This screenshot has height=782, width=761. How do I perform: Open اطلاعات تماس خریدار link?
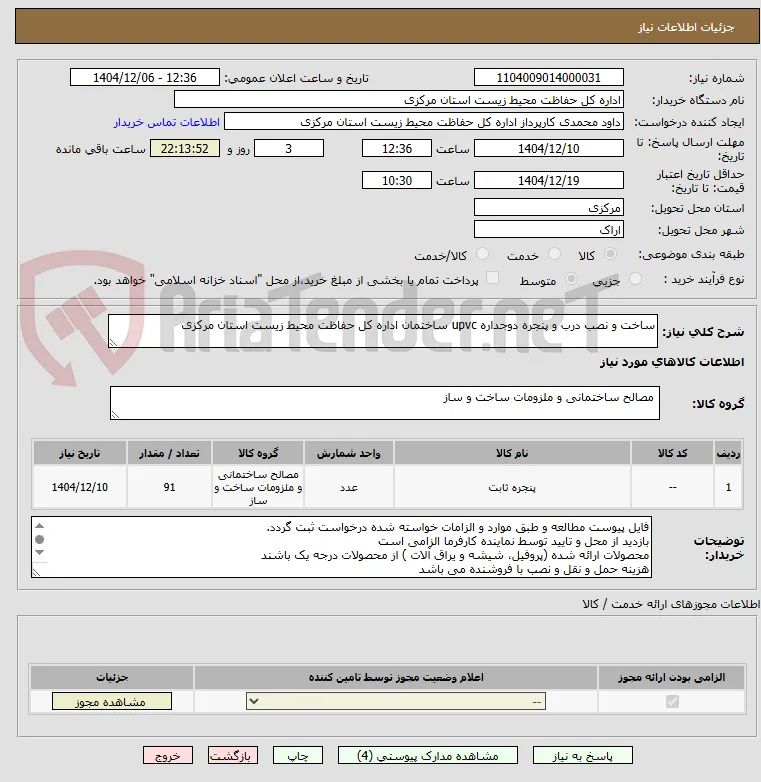[x=167, y=122]
